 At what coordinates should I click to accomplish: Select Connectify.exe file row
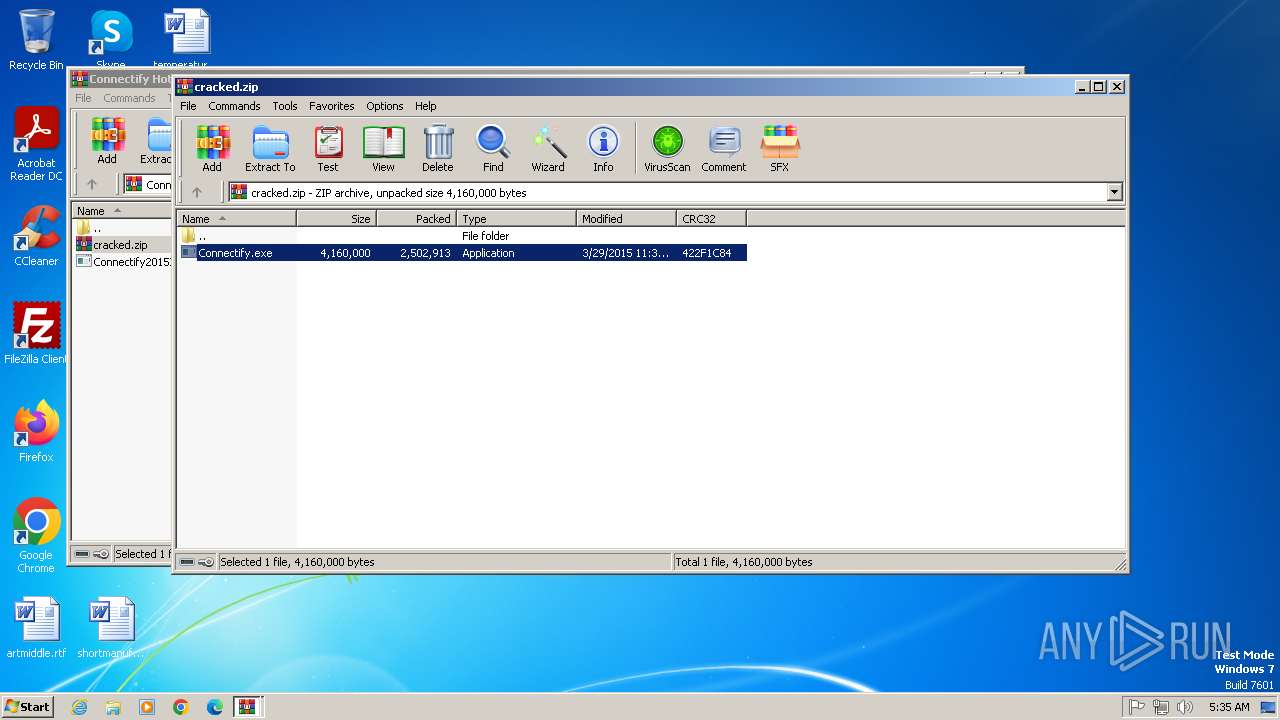[x=463, y=253]
